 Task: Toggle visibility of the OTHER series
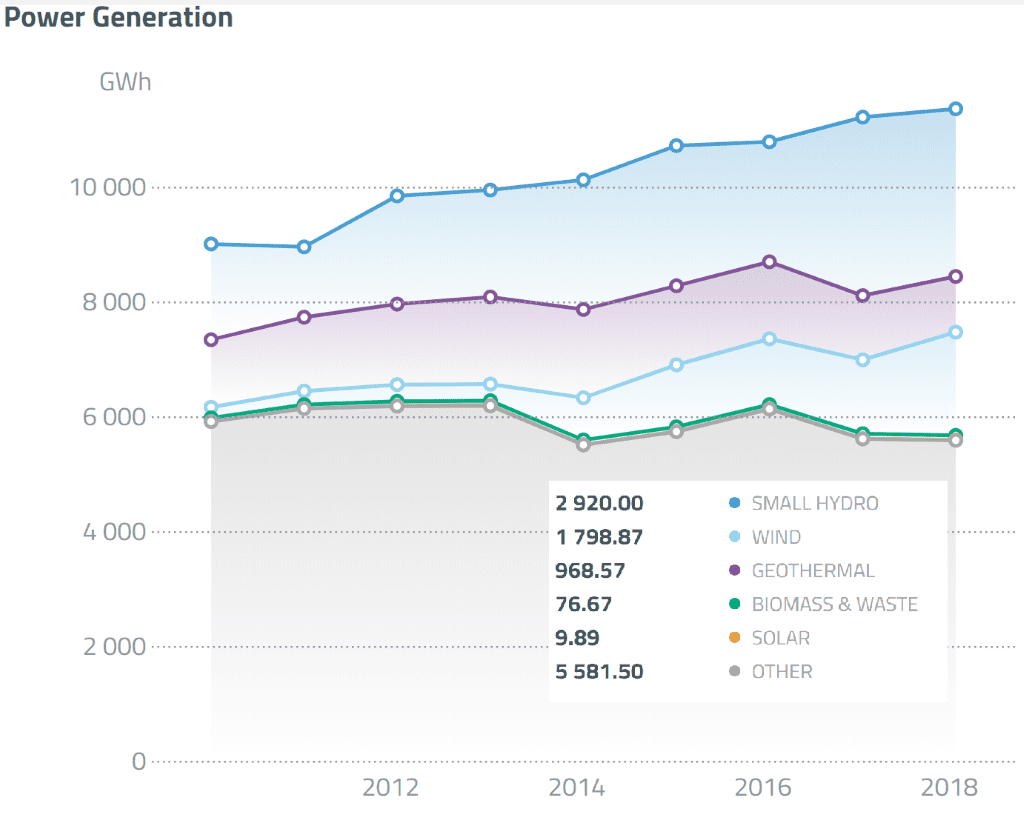782,671
